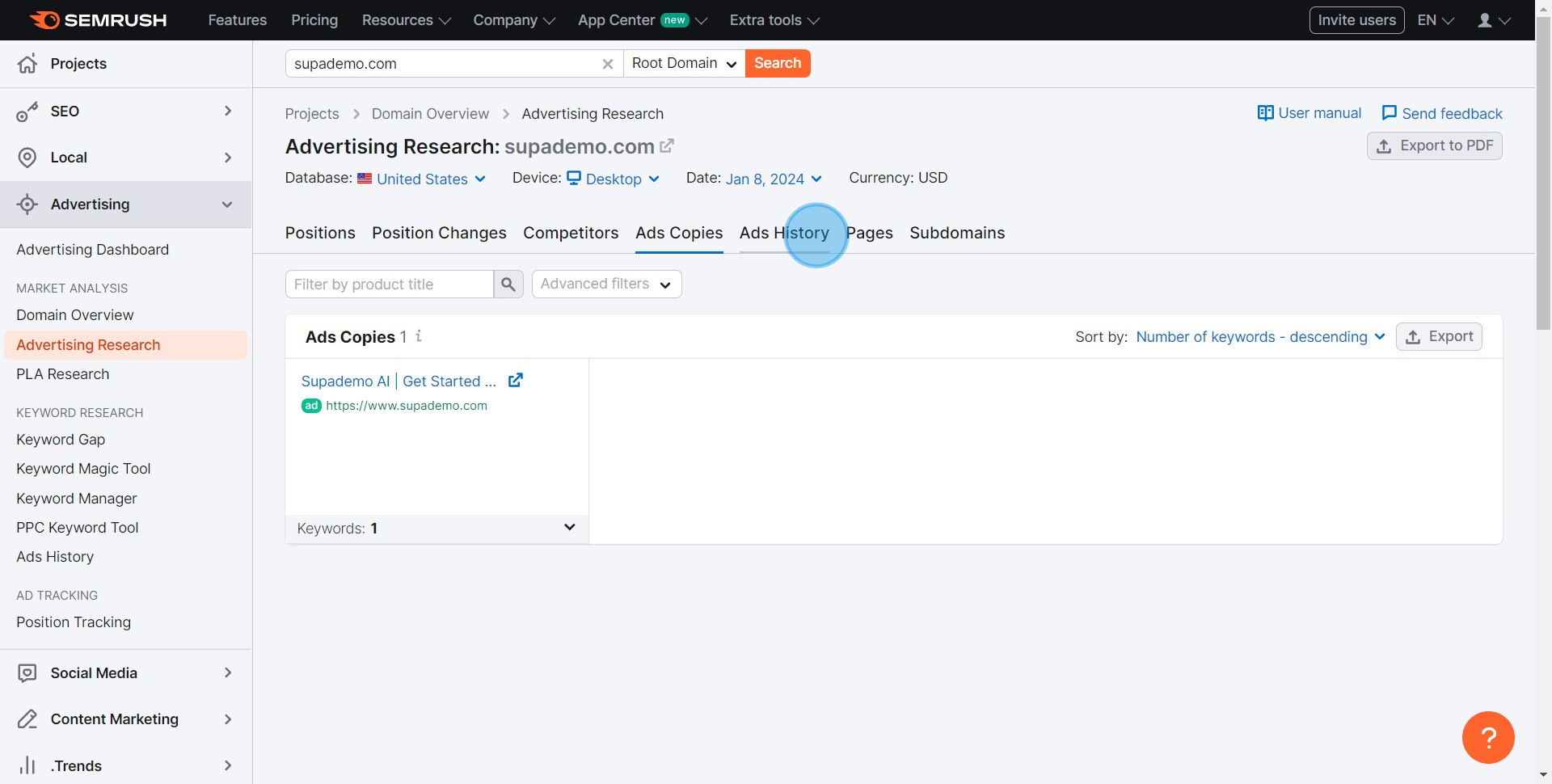Click Export to PDF button
The width and height of the screenshot is (1552, 784).
[1435, 146]
